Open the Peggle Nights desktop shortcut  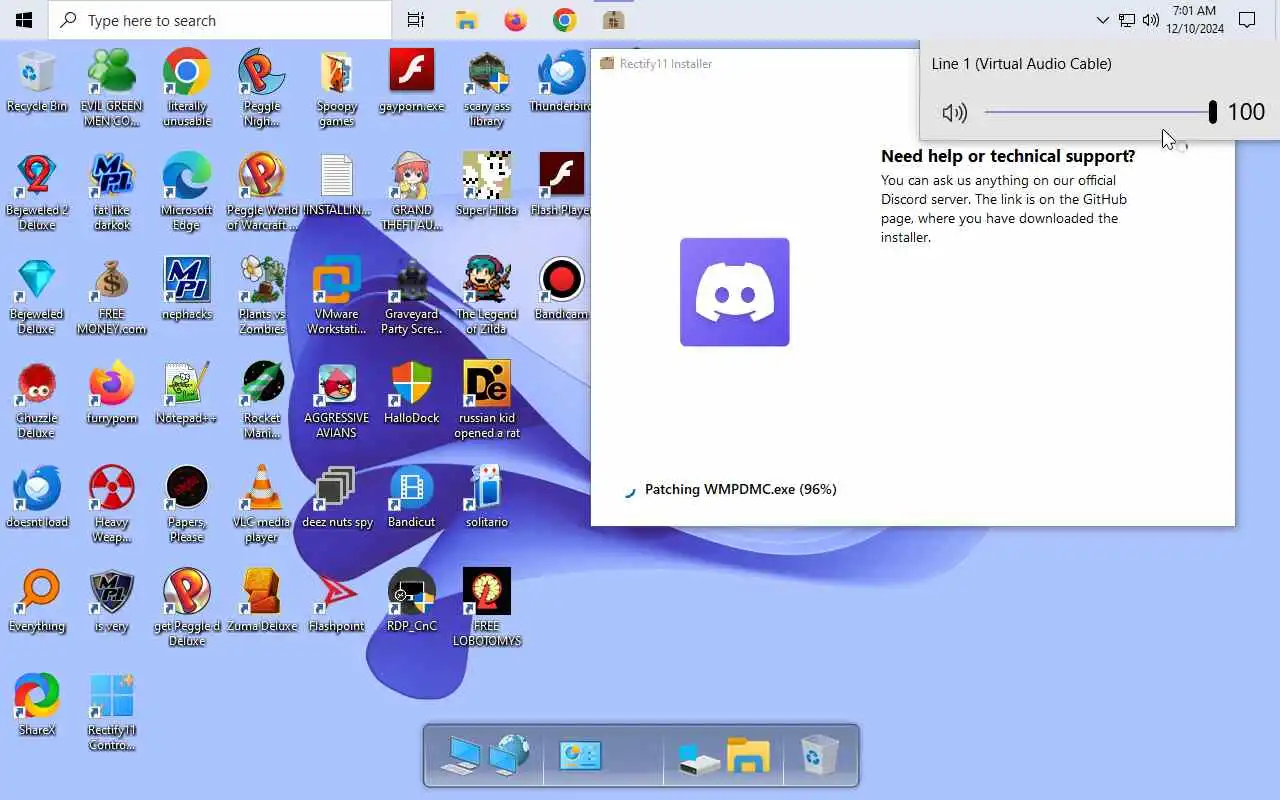pyautogui.click(x=262, y=88)
